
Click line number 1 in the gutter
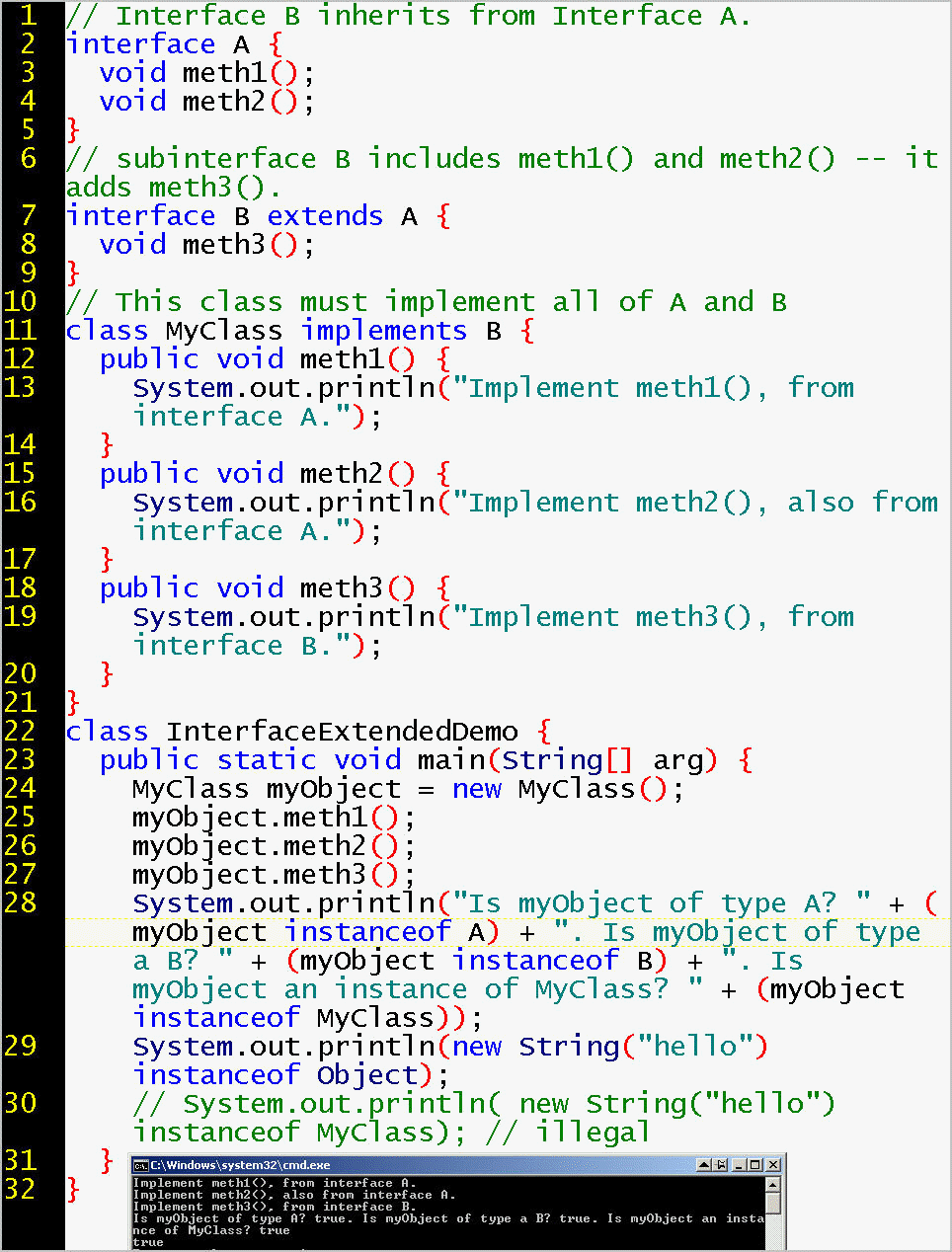click(x=29, y=16)
